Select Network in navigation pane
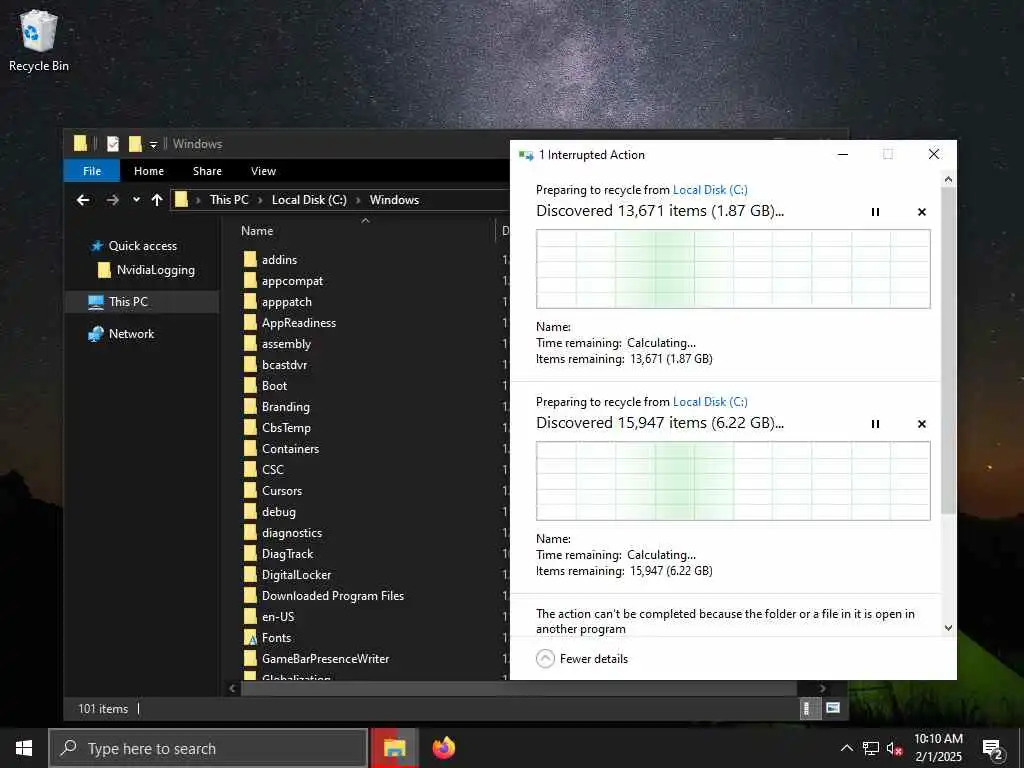This screenshot has height=768, width=1024. [x=131, y=334]
